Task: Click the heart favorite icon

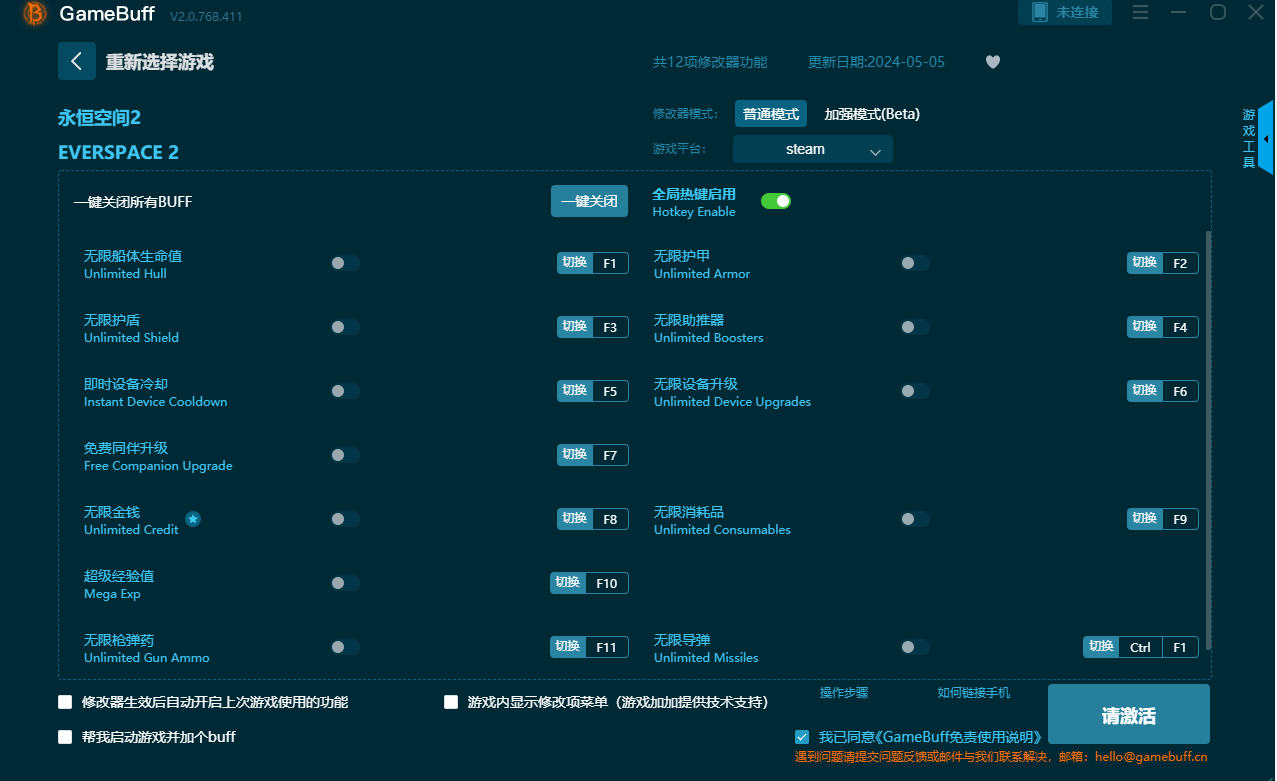Action: (992, 62)
